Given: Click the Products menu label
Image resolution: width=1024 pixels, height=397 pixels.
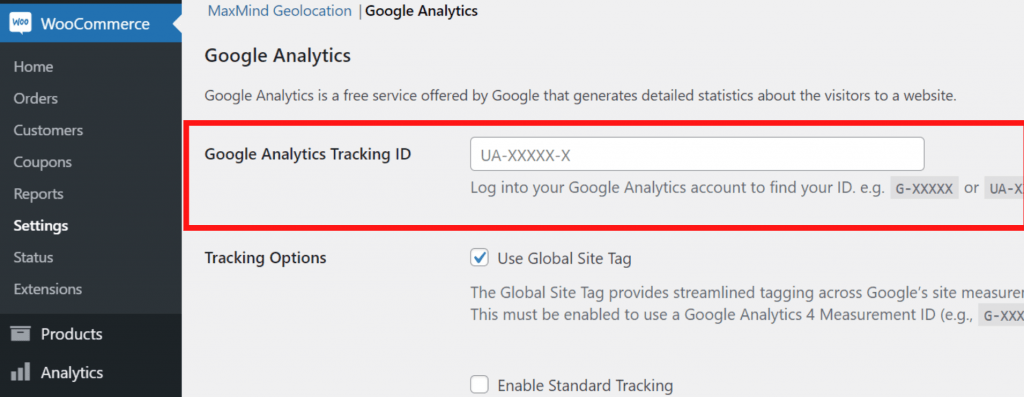Looking at the screenshot, I should (x=72, y=334).
